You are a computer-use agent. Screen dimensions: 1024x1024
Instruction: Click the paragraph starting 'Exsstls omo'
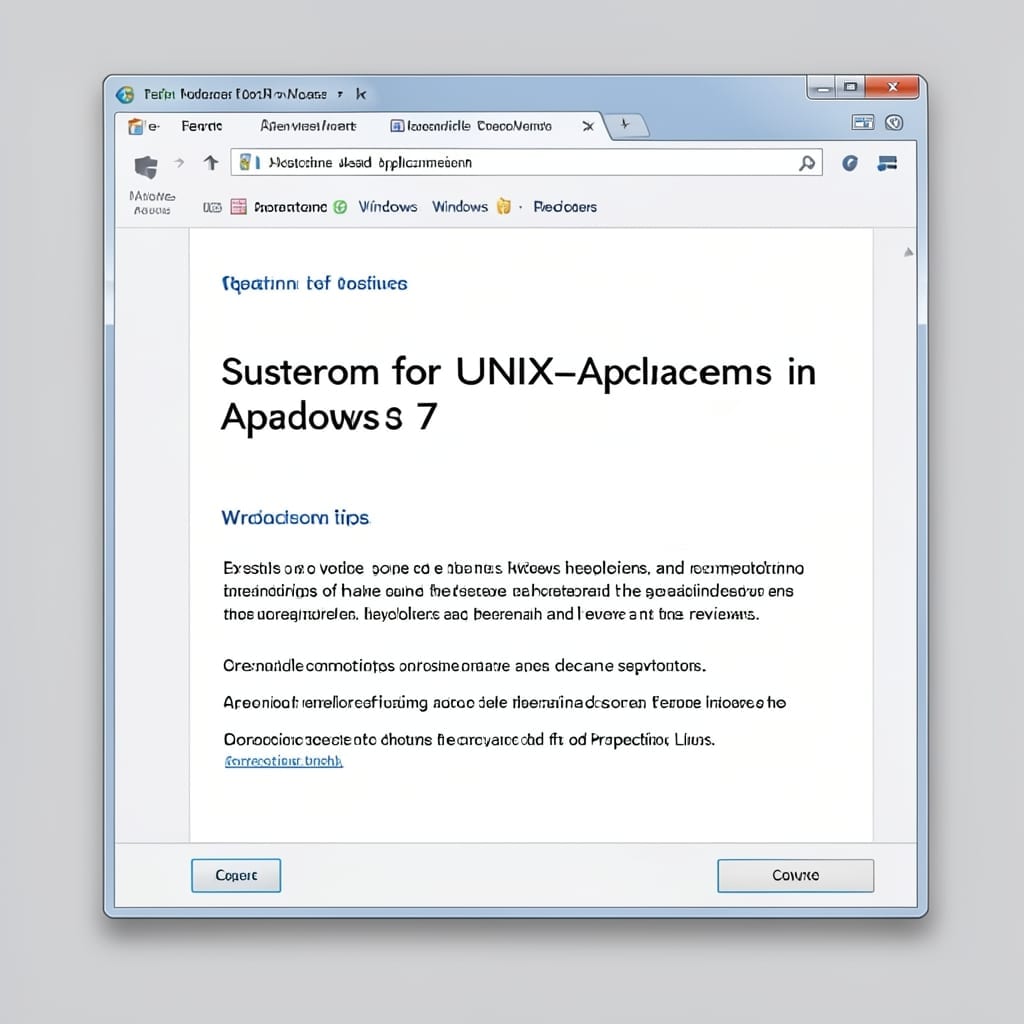(513, 591)
